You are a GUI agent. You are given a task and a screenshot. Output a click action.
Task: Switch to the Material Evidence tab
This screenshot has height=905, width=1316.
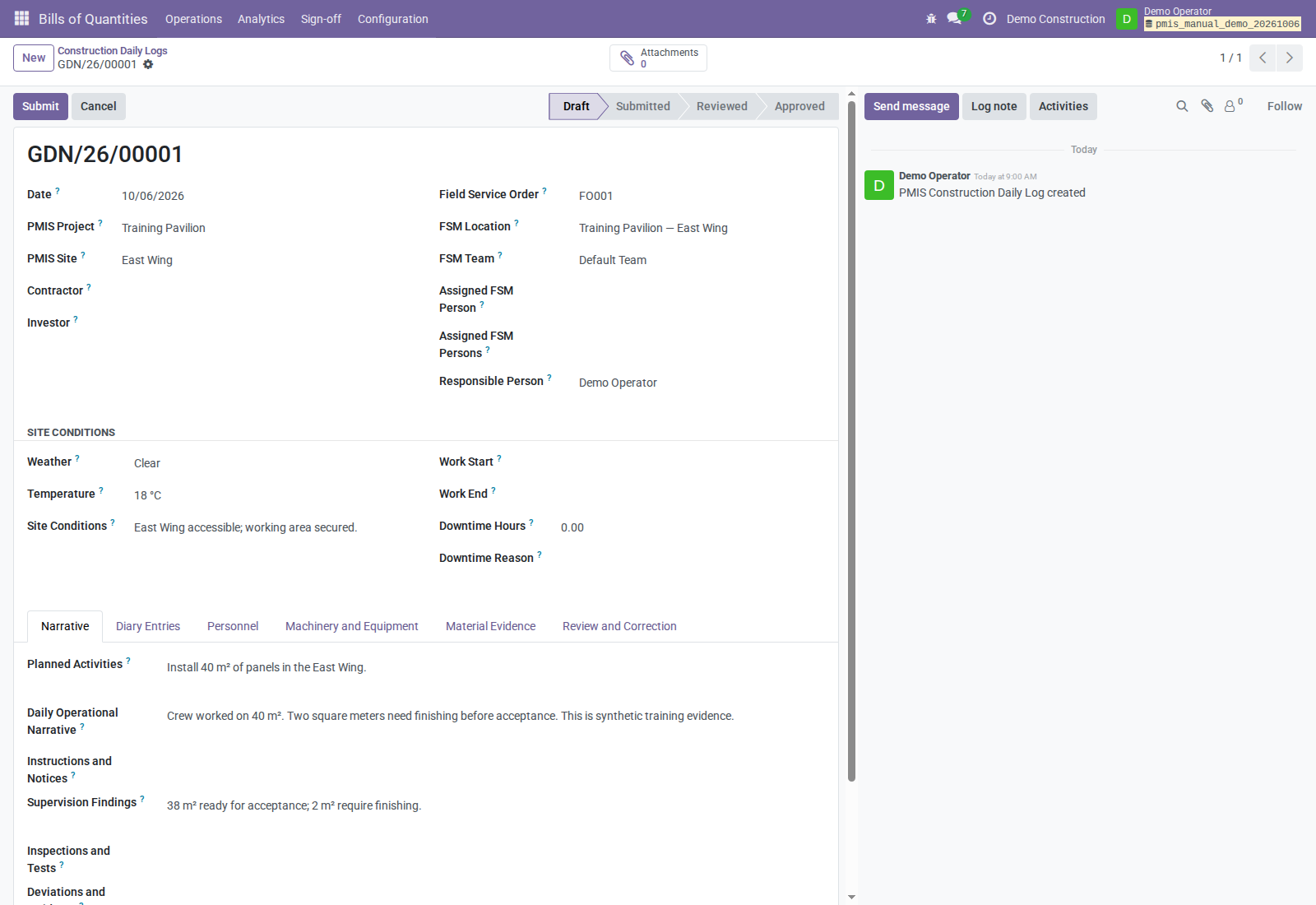point(490,626)
